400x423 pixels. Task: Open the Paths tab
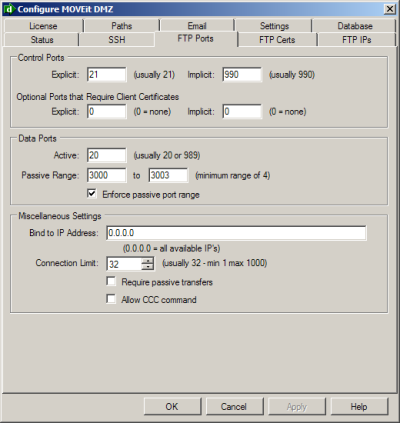(x=122, y=26)
